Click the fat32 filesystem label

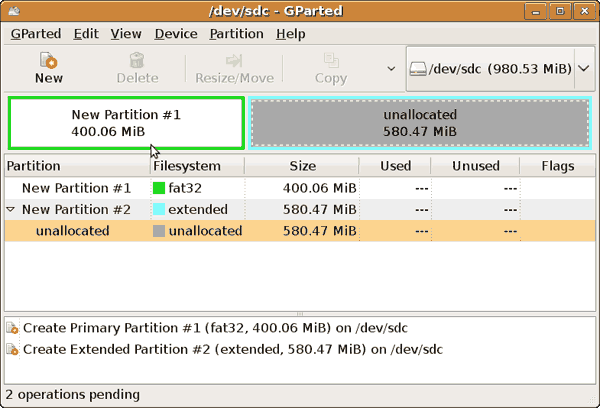tap(185, 188)
